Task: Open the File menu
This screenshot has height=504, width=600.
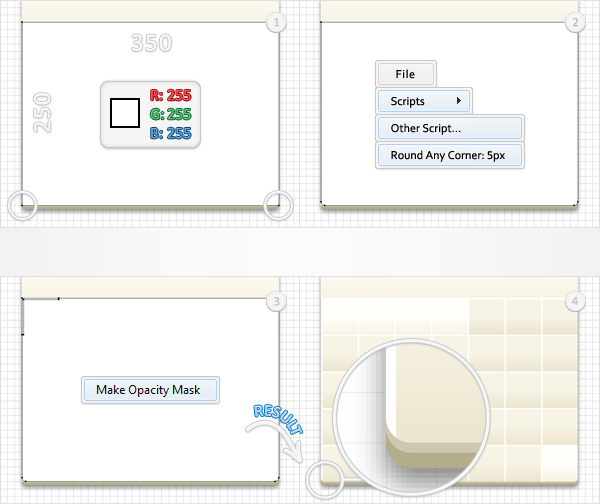Action: [406, 74]
